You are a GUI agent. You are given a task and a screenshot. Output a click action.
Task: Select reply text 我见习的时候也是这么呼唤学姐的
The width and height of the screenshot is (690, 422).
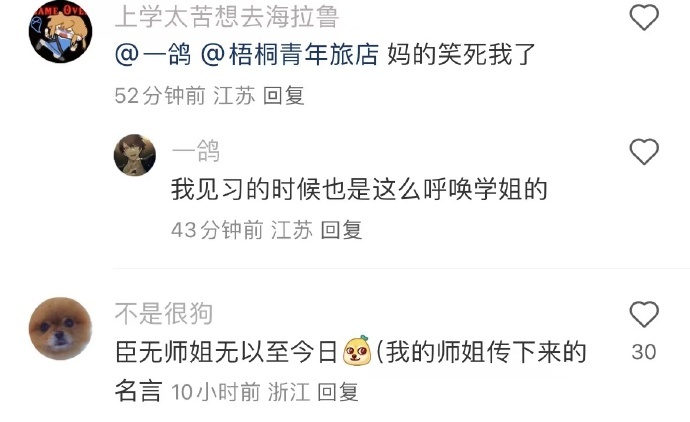click(x=359, y=189)
